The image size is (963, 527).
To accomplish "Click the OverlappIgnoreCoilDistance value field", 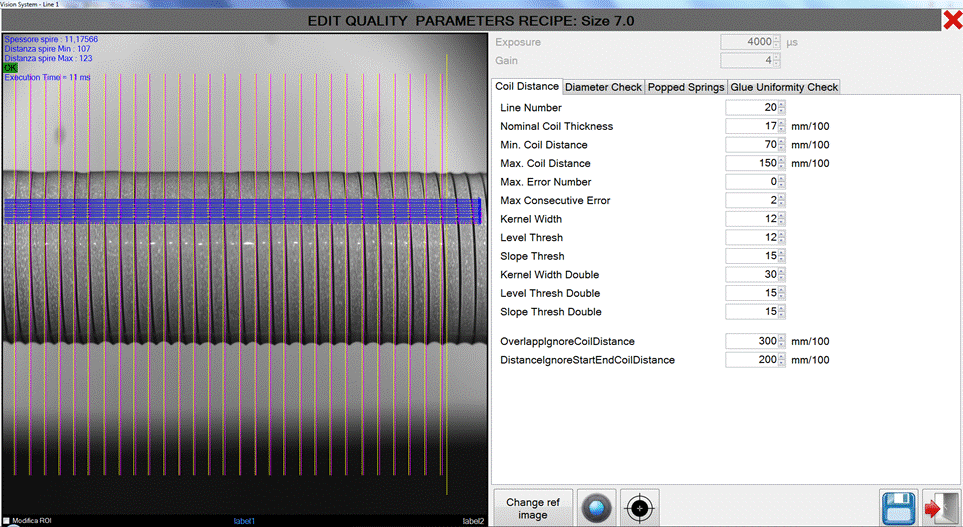I will [x=750, y=341].
